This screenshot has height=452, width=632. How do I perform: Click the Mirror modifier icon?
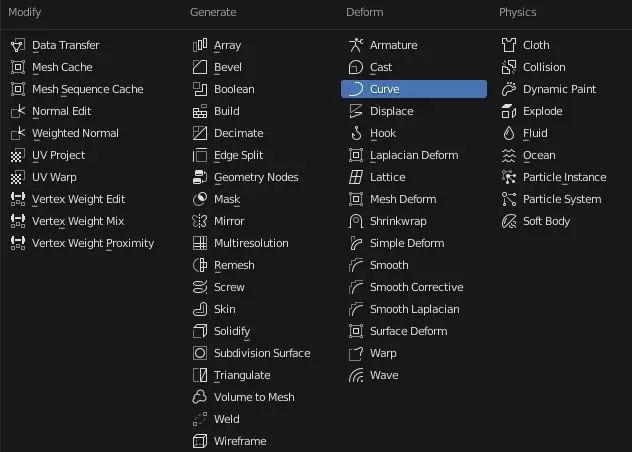point(200,221)
